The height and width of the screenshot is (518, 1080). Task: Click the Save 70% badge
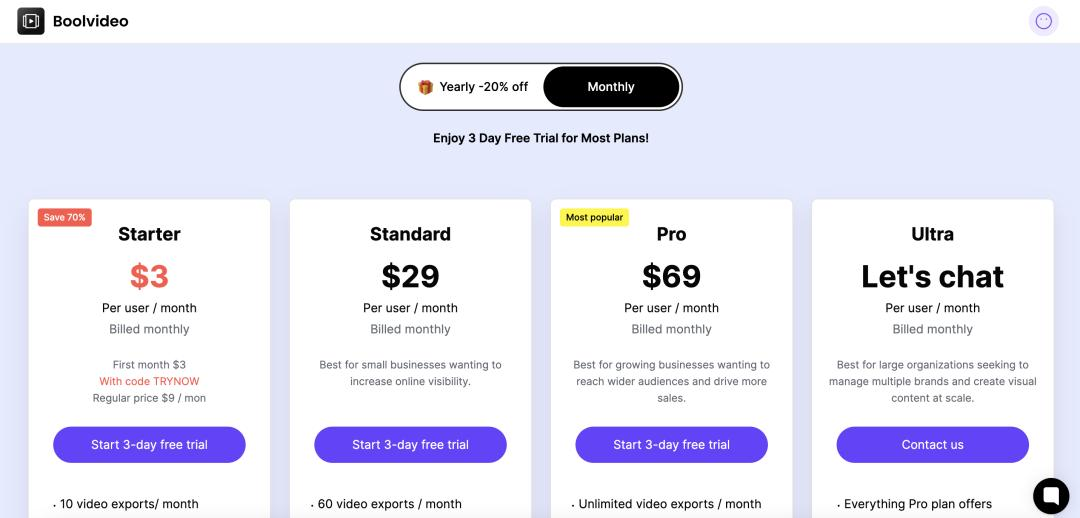(x=65, y=217)
